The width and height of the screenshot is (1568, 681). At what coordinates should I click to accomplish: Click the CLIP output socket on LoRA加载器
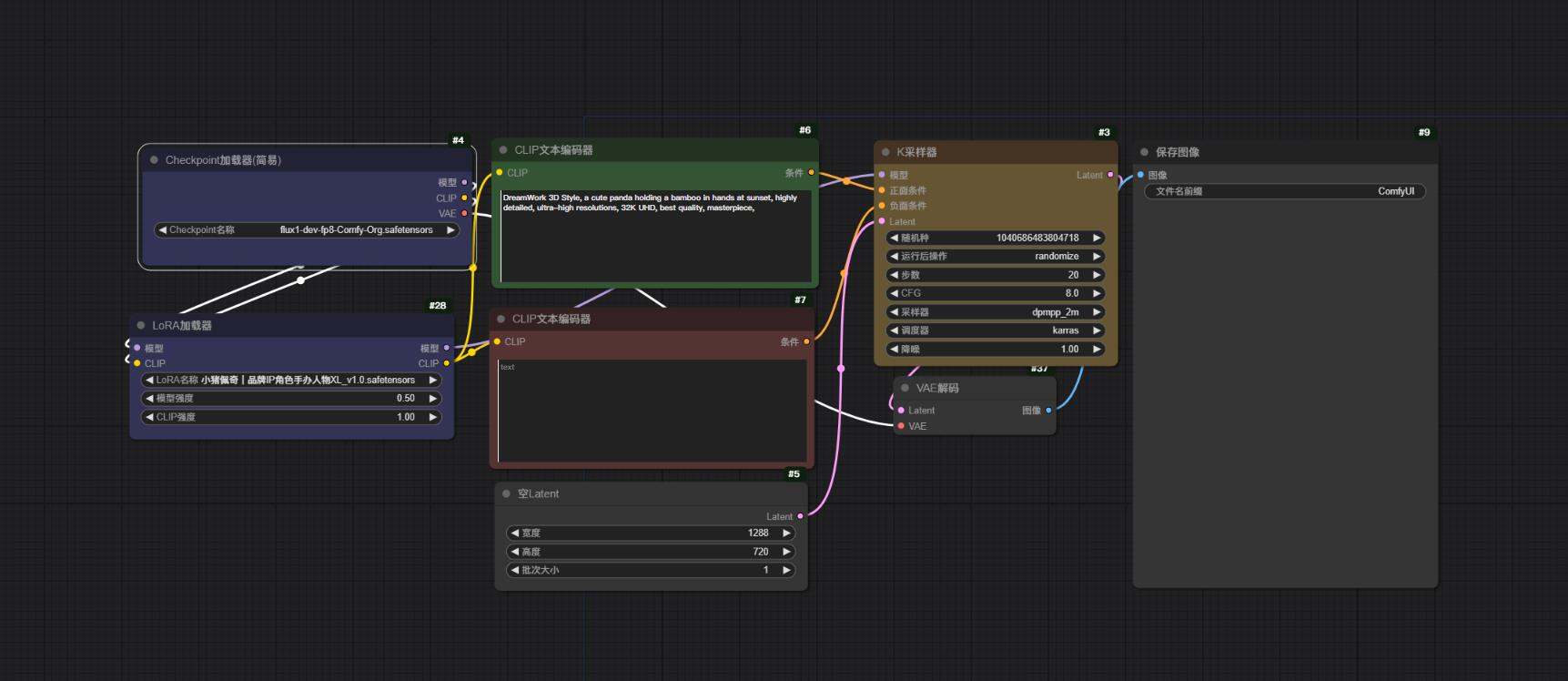[x=446, y=363]
